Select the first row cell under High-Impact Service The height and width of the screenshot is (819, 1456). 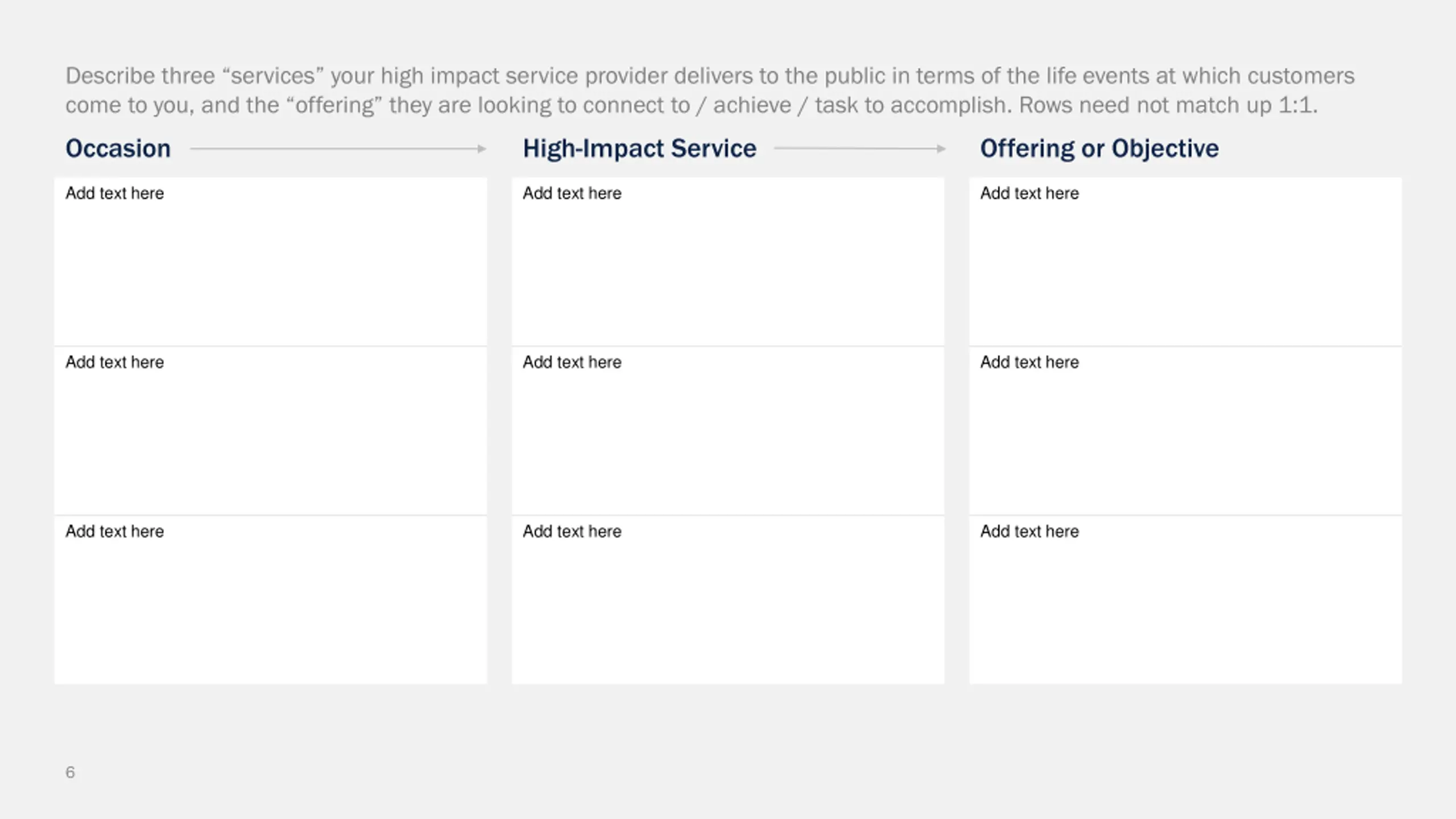pyautogui.click(x=728, y=262)
